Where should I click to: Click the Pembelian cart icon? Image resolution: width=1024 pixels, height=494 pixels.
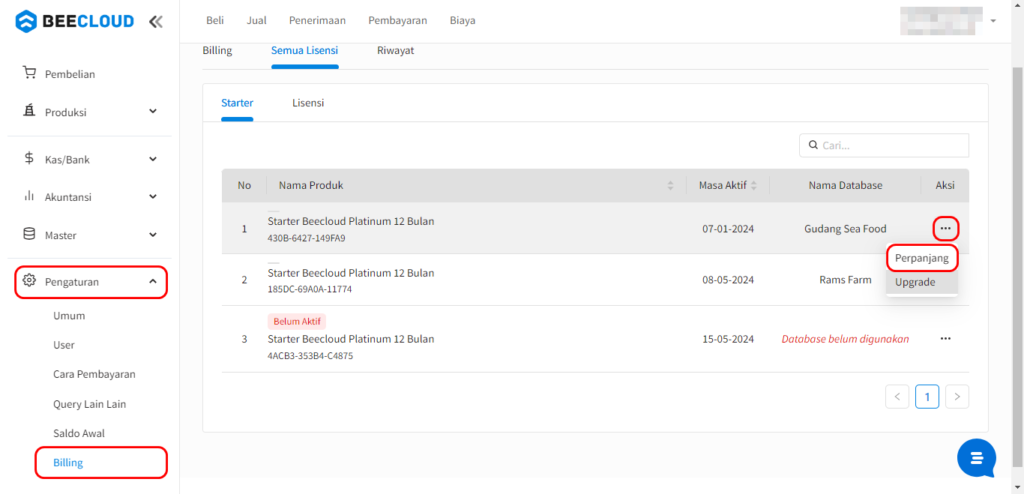coord(30,73)
